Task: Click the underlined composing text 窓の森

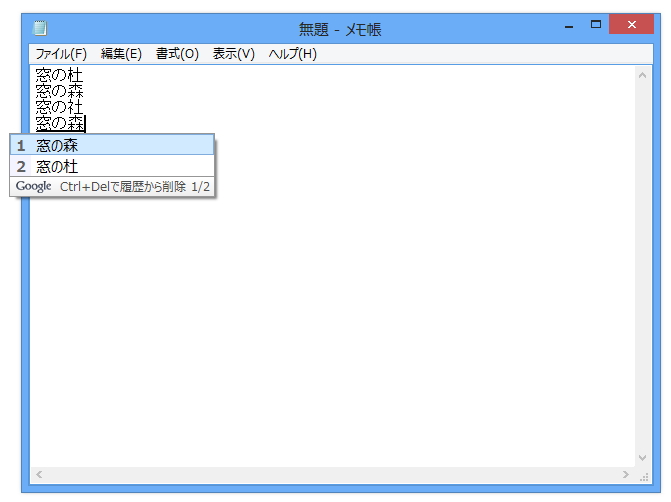Action: tap(60, 123)
